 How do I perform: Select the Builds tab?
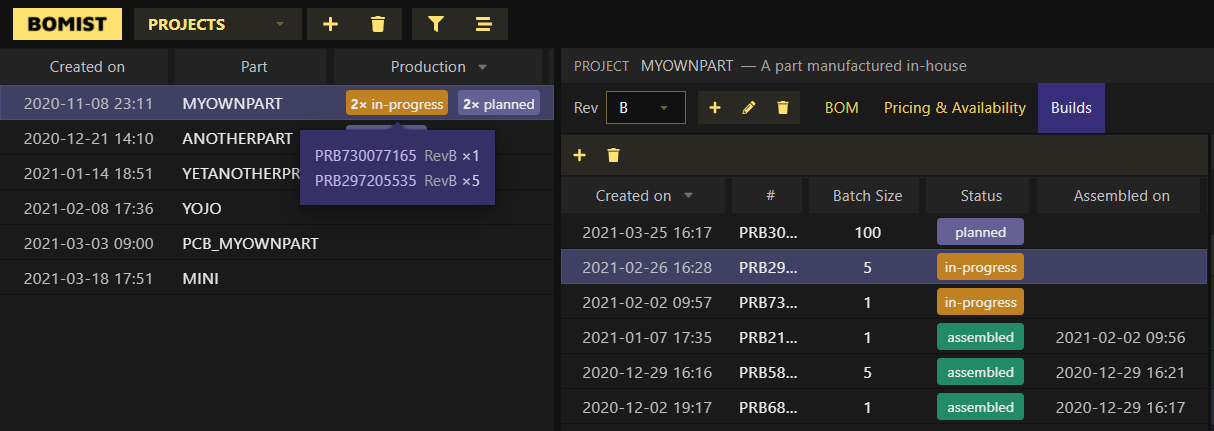tap(1071, 108)
